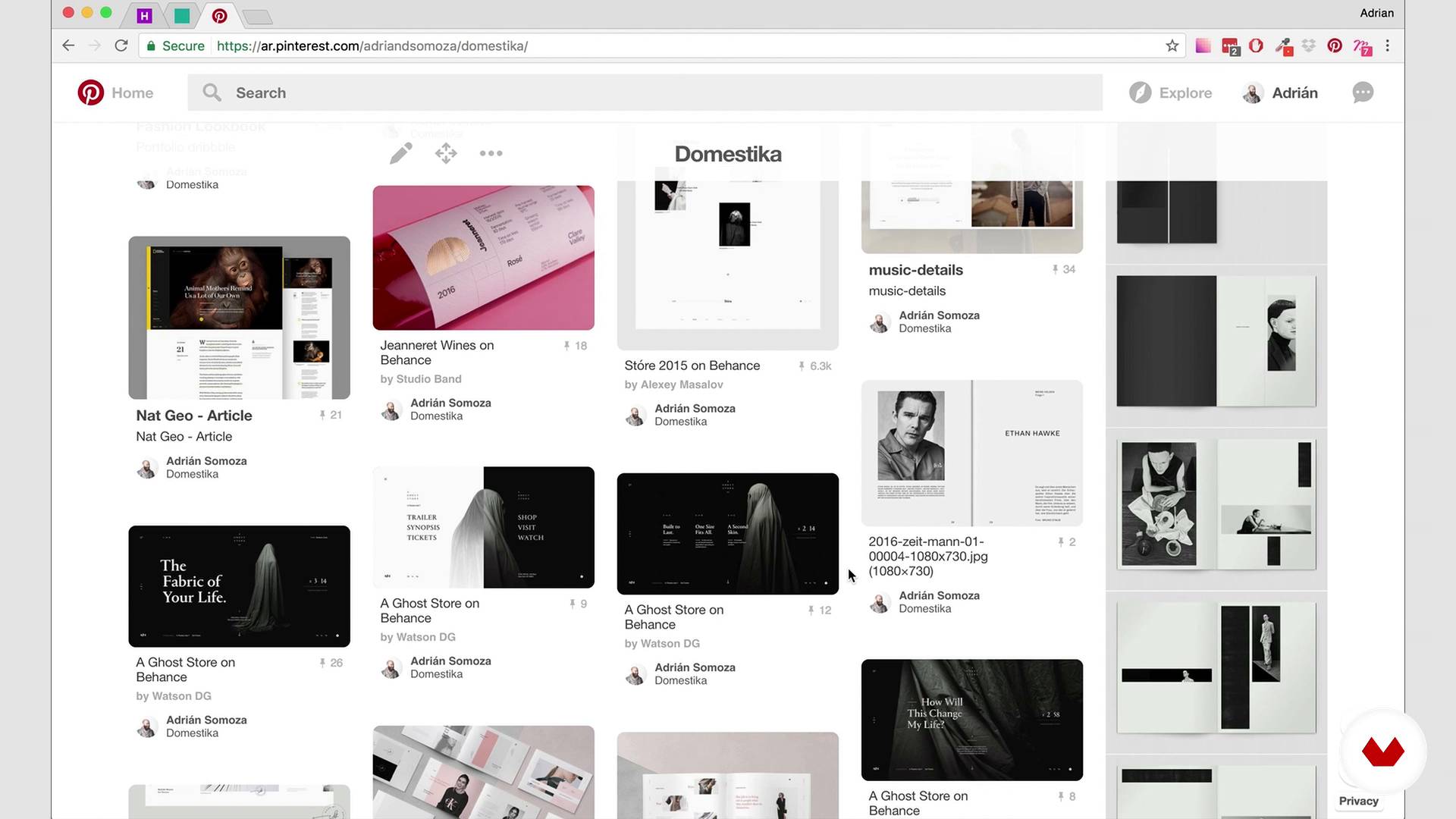Open a new browser tab

(x=258, y=17)
